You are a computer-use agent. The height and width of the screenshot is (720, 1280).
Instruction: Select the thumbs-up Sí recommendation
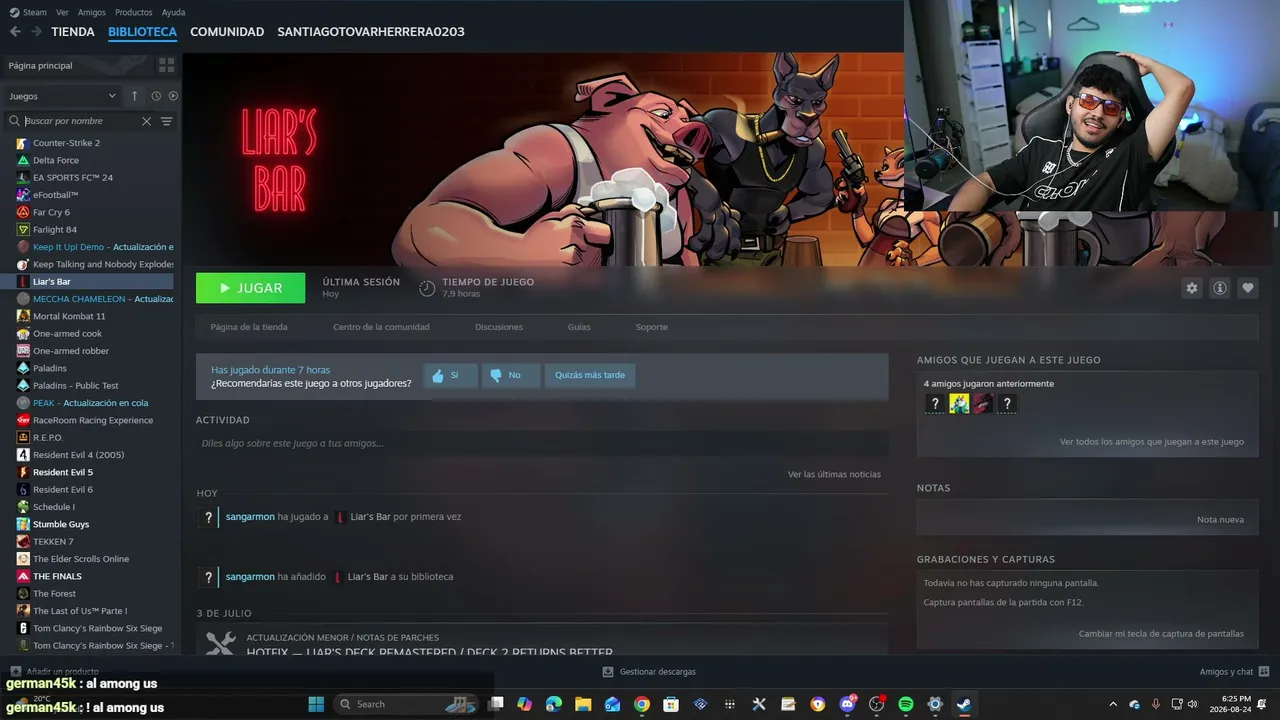[x=450, y=375]
